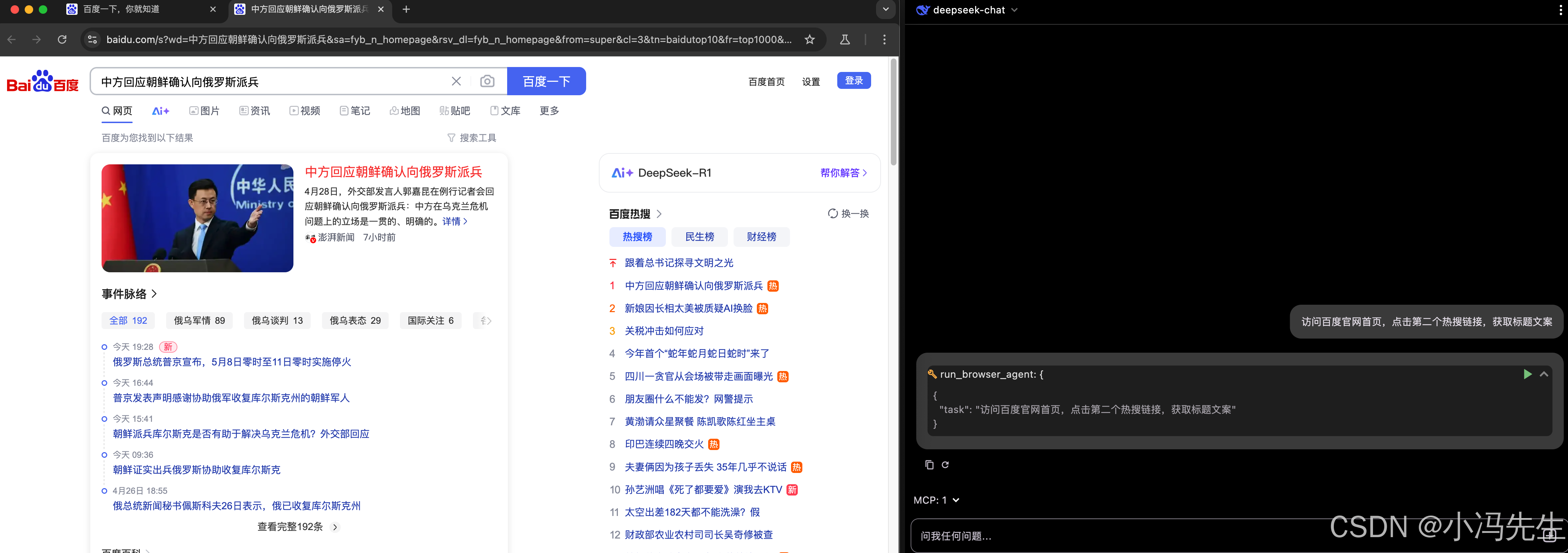Click the camera image search icon
Screen dimensions: 1568x553
[487, 81]
